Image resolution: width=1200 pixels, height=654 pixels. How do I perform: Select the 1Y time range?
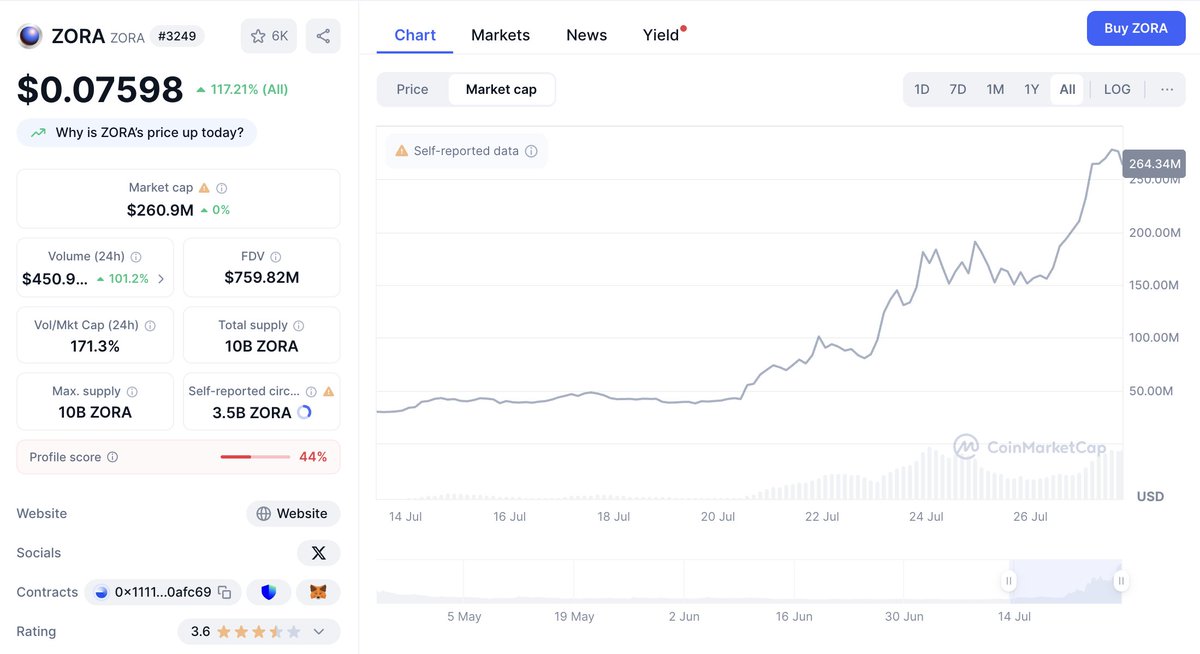(x=1031, y=89)
